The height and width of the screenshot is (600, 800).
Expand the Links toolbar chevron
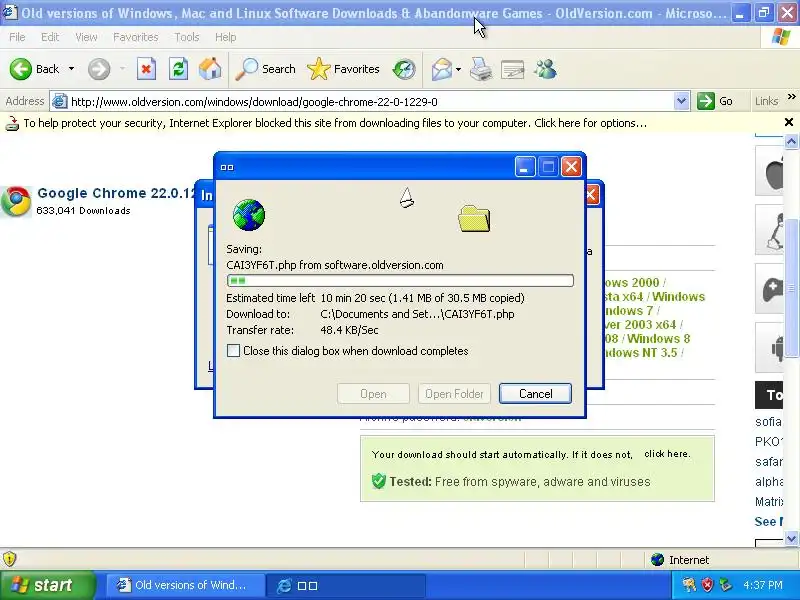point(791,96)
